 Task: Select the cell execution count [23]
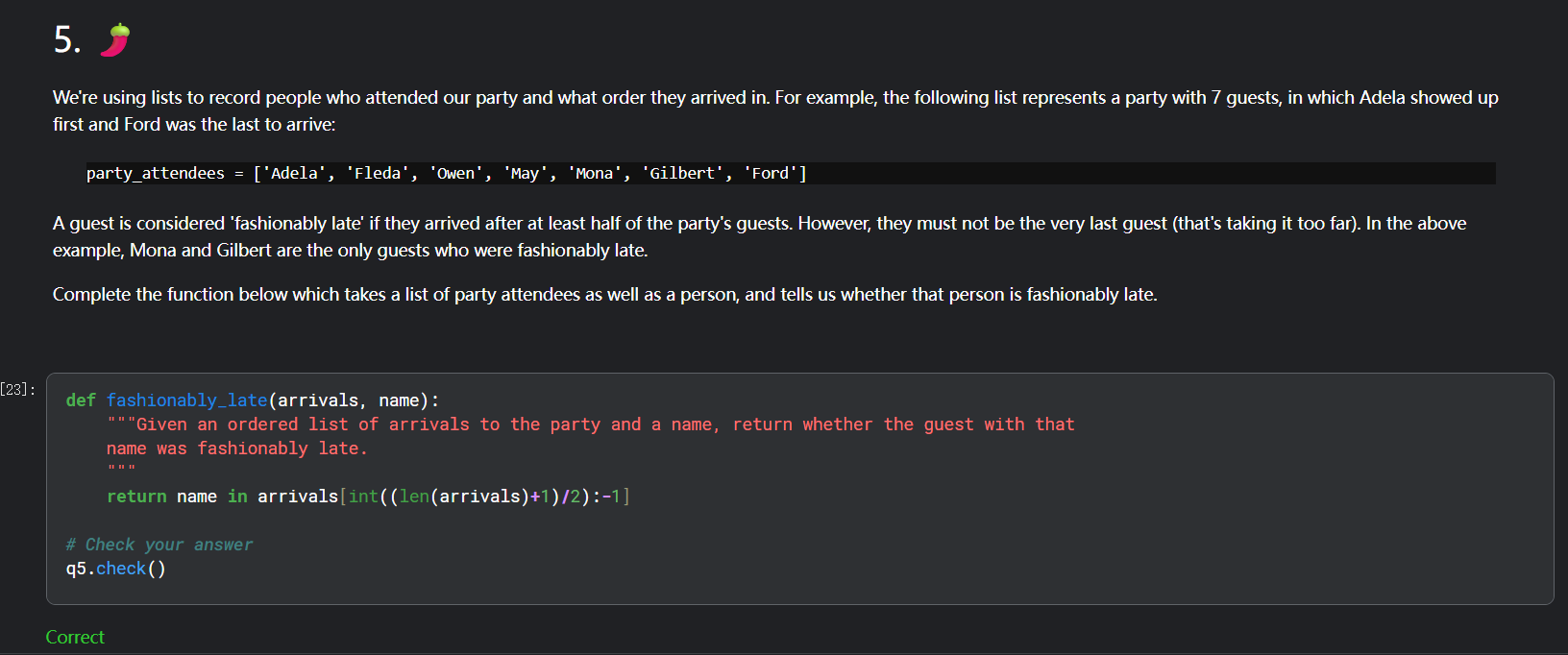tap(17, 389)
